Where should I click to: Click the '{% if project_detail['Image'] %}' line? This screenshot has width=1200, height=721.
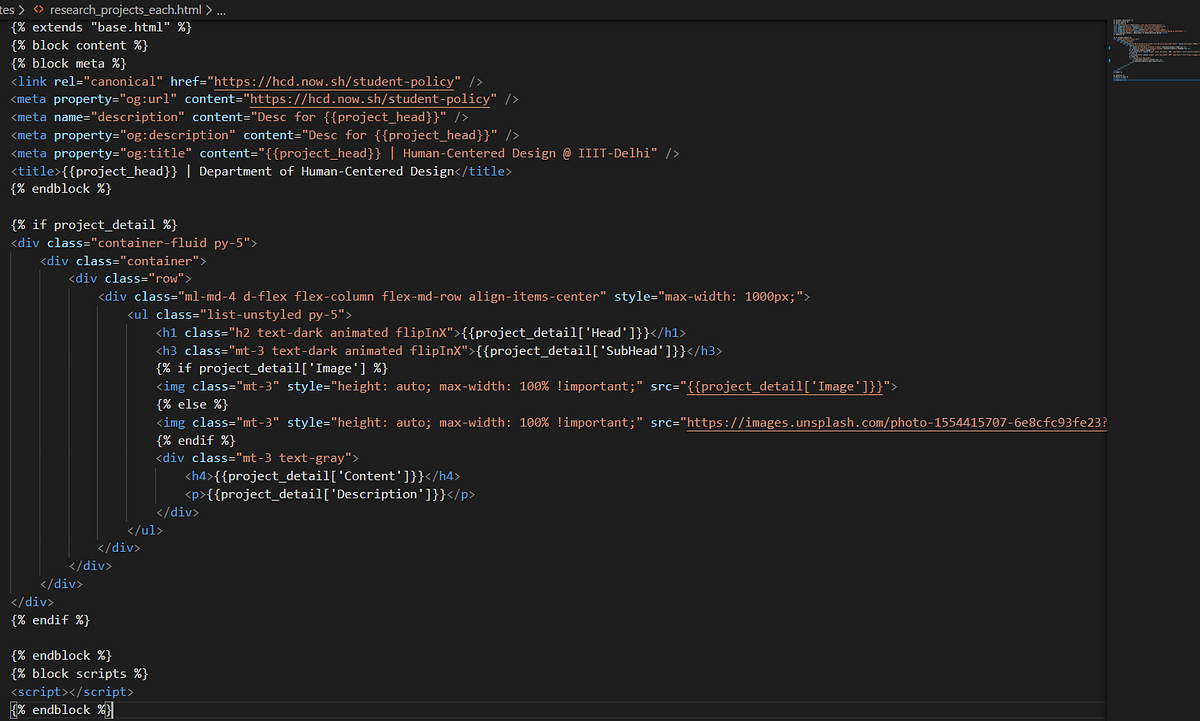(x=272, y=369)
